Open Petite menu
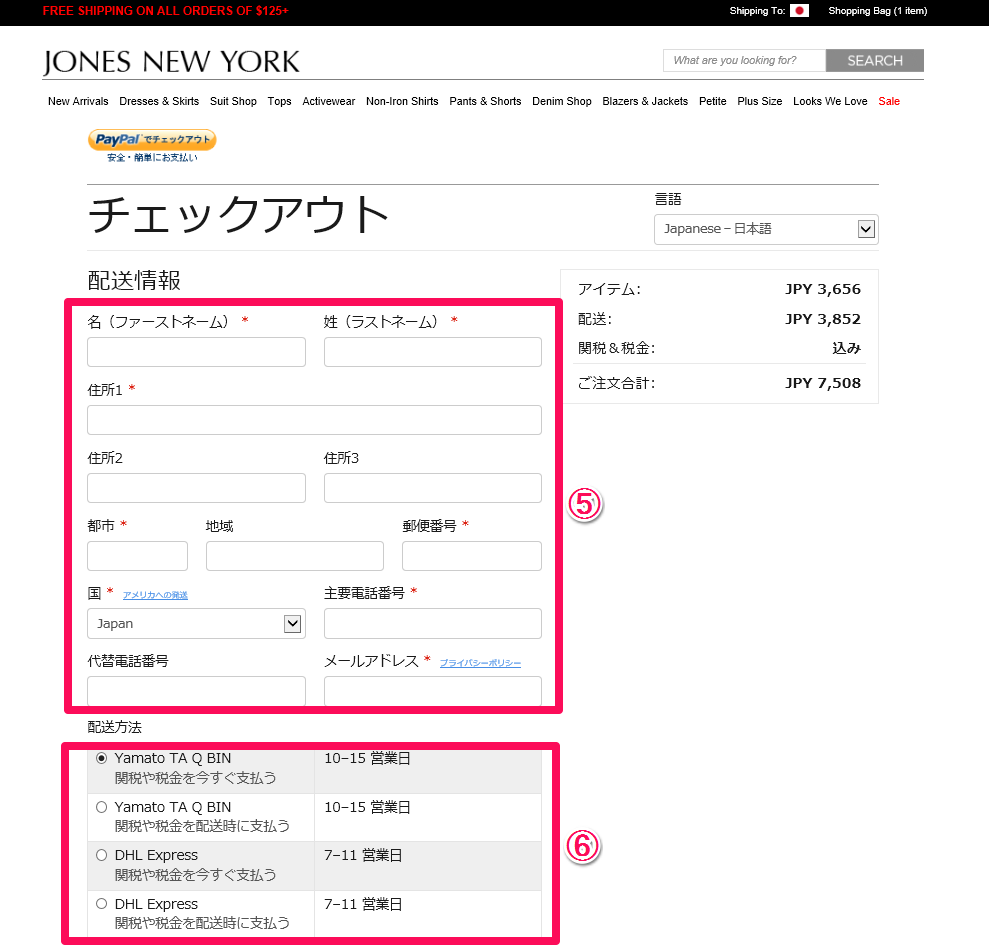This screenshot has width=989, height=952. [713, 101]
